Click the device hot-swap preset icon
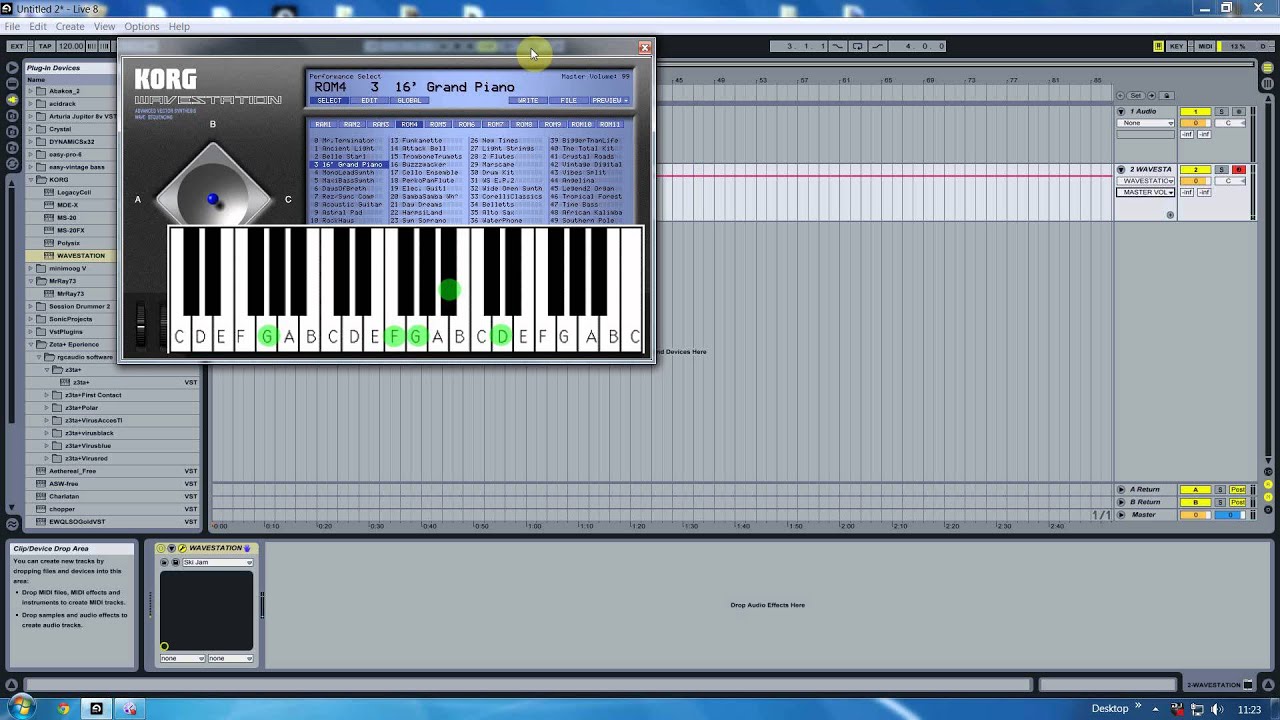 tap(164, 562)
